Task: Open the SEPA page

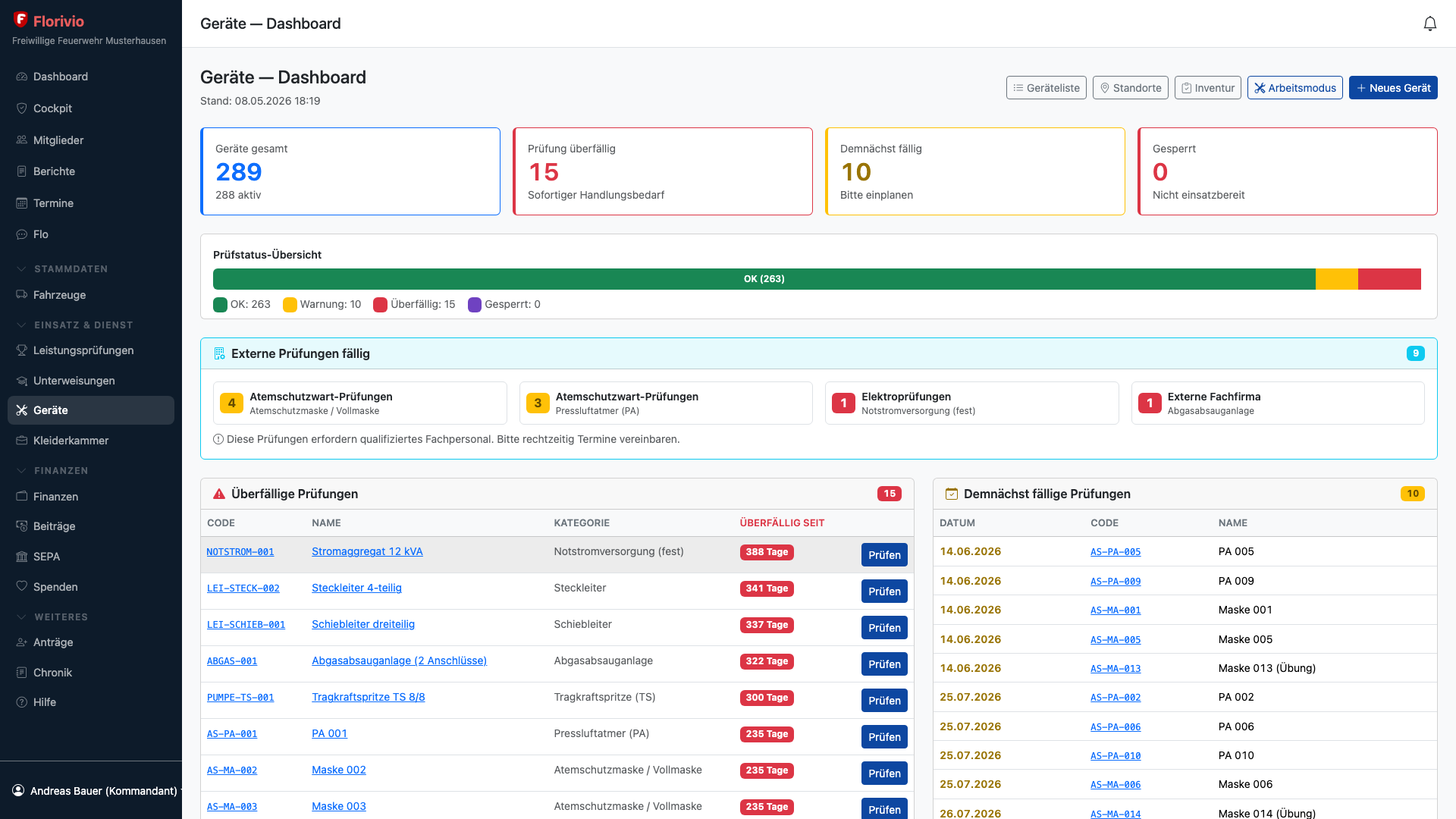Action: 91,557
